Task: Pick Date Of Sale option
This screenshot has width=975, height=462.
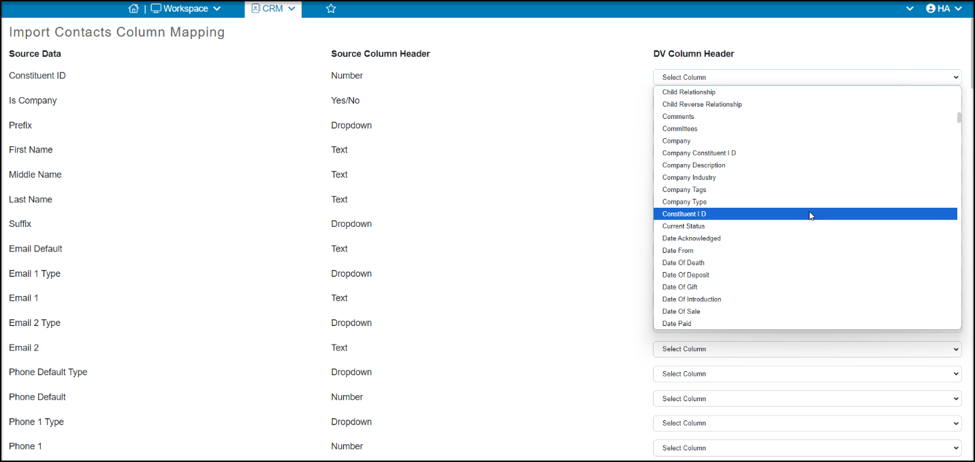Action: (805, 312)
